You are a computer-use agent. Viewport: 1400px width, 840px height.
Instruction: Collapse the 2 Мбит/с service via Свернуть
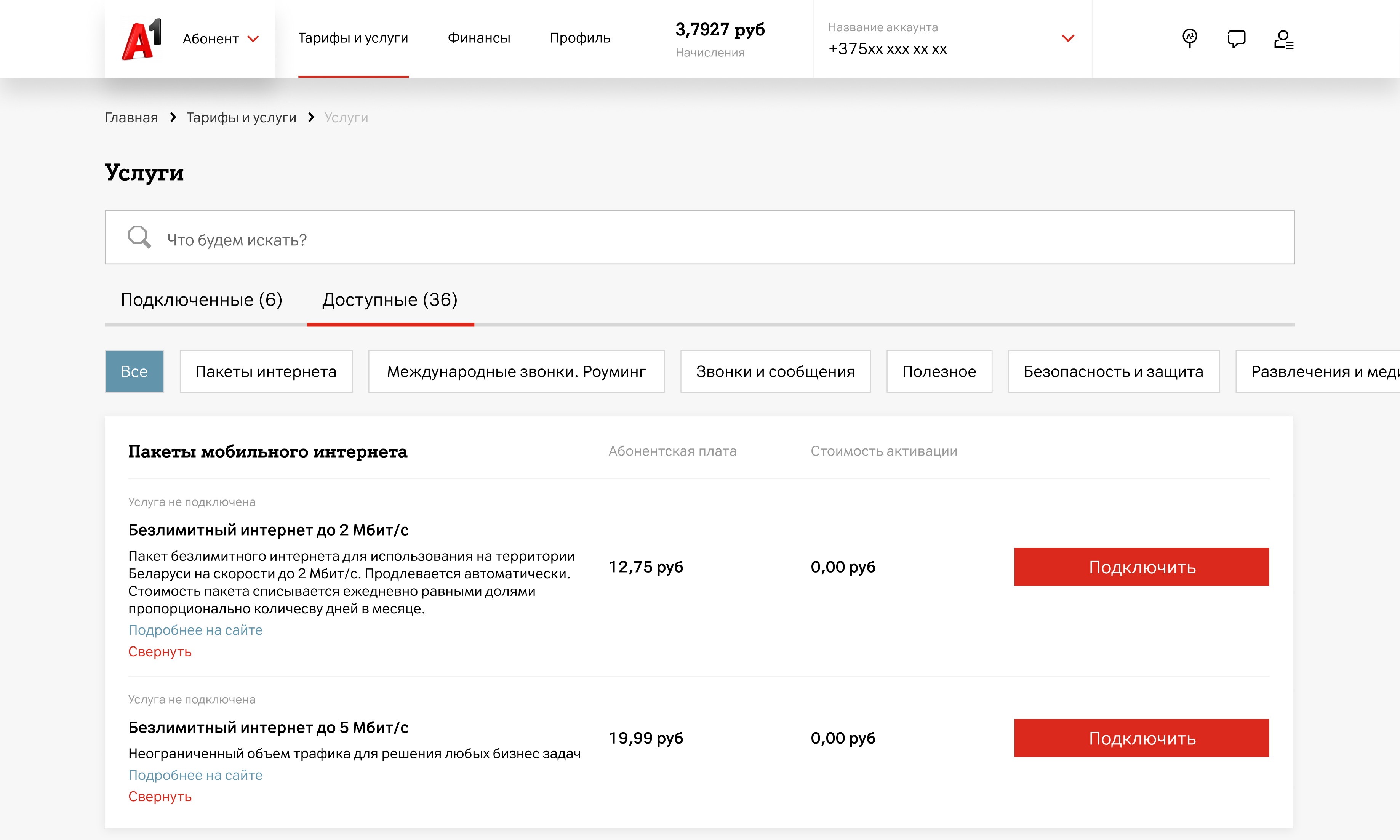pyautogui.click(x=160, y=651)
